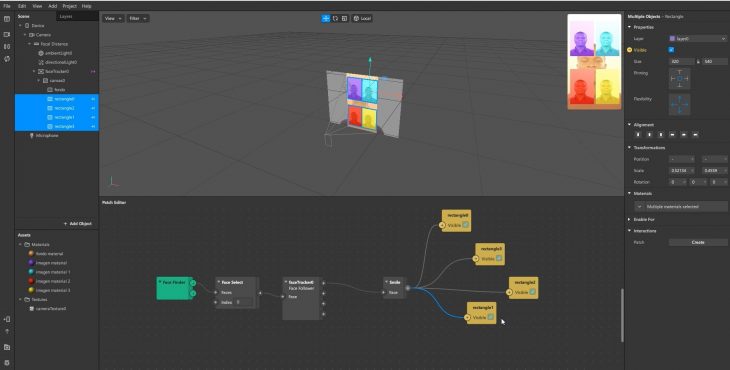Toggle Visible checkbox in rectangle1 patch node
The width and height of the screenshot is (730, 370).
pyautogui.click(x=490, y=317)
